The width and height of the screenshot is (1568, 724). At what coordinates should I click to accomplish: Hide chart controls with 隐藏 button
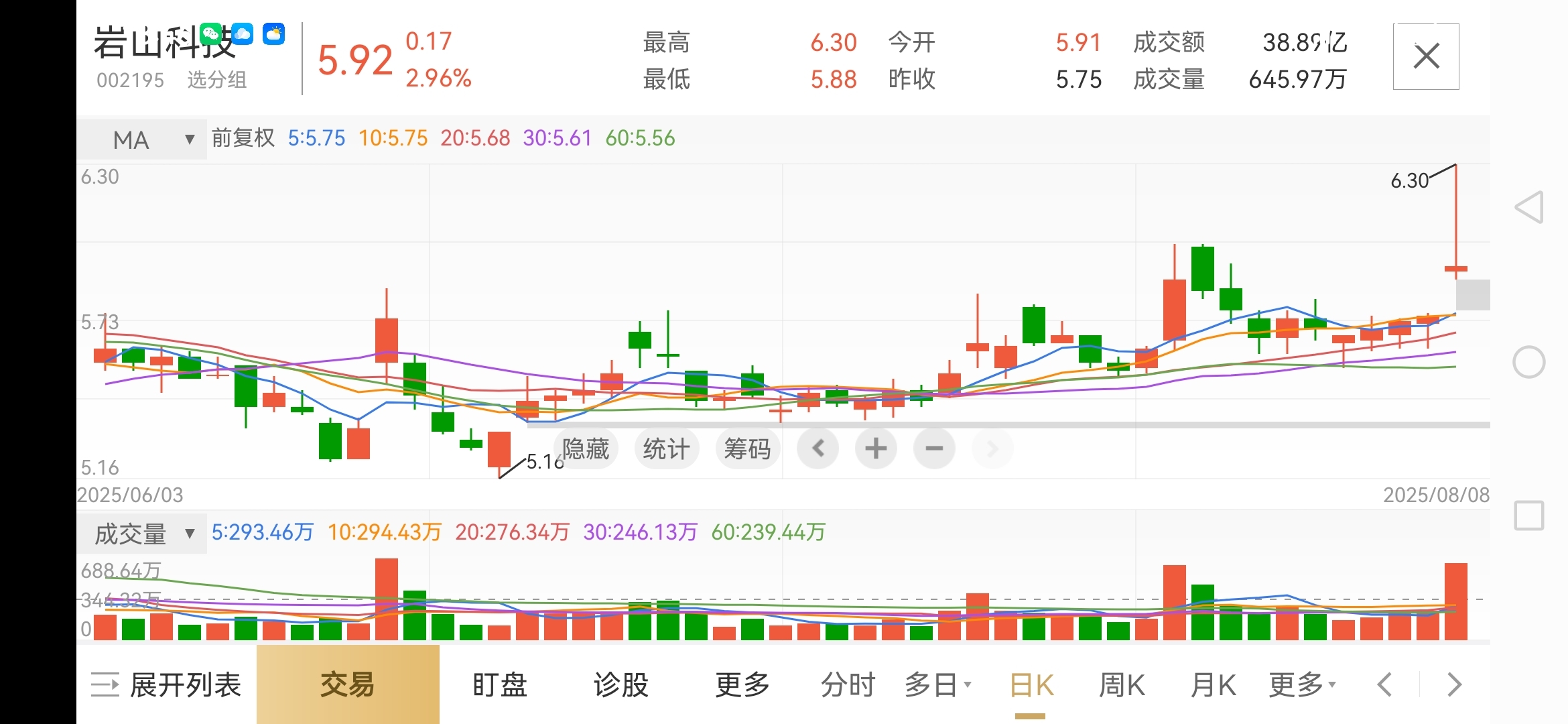[586, 448]
